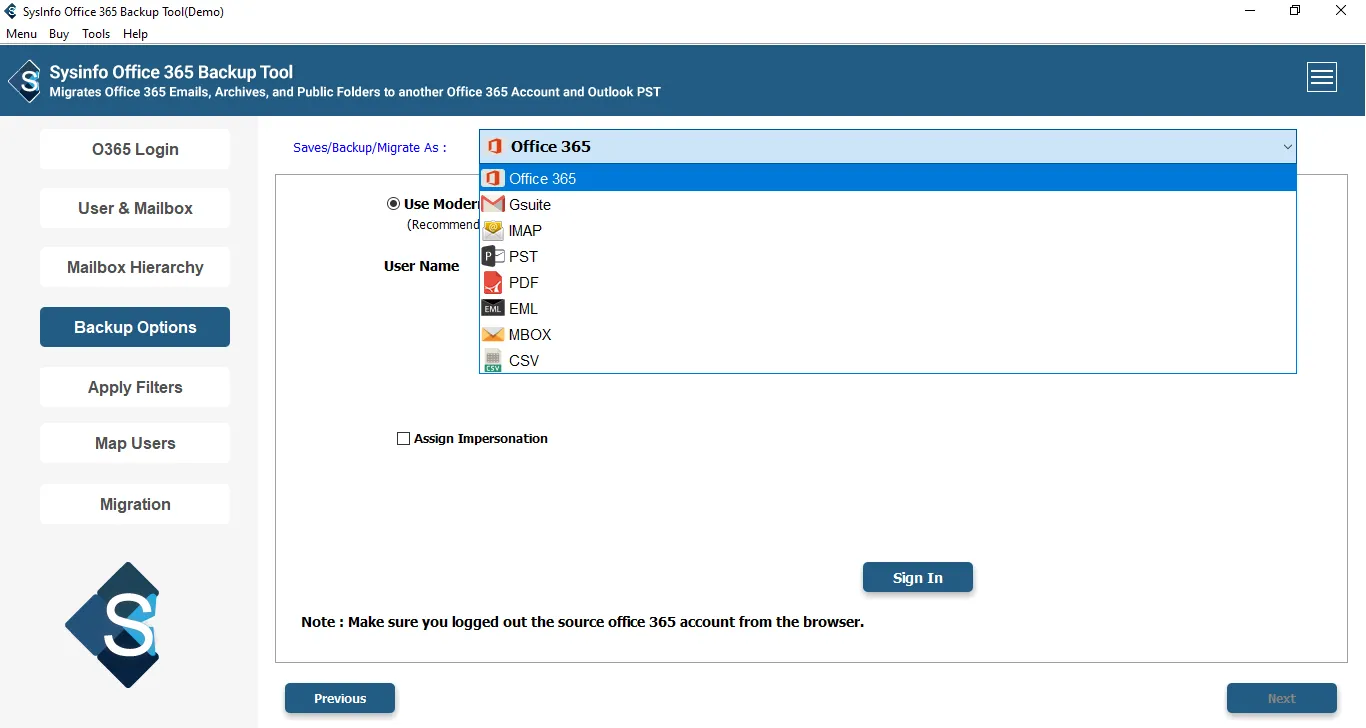
Task: Open the Map Users step
Action: point(135,443)
